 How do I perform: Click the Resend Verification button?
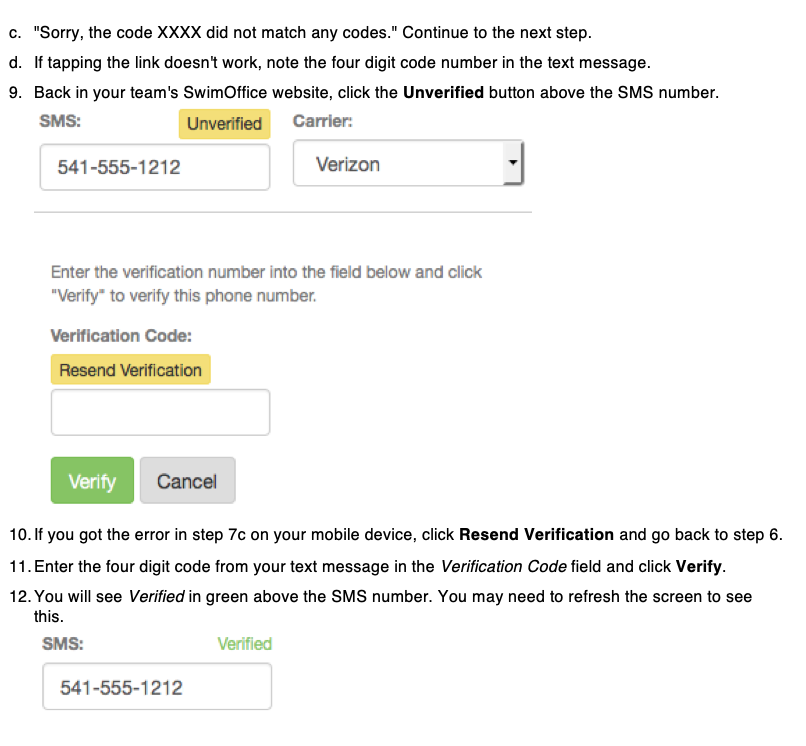click(x=131, y=370)
